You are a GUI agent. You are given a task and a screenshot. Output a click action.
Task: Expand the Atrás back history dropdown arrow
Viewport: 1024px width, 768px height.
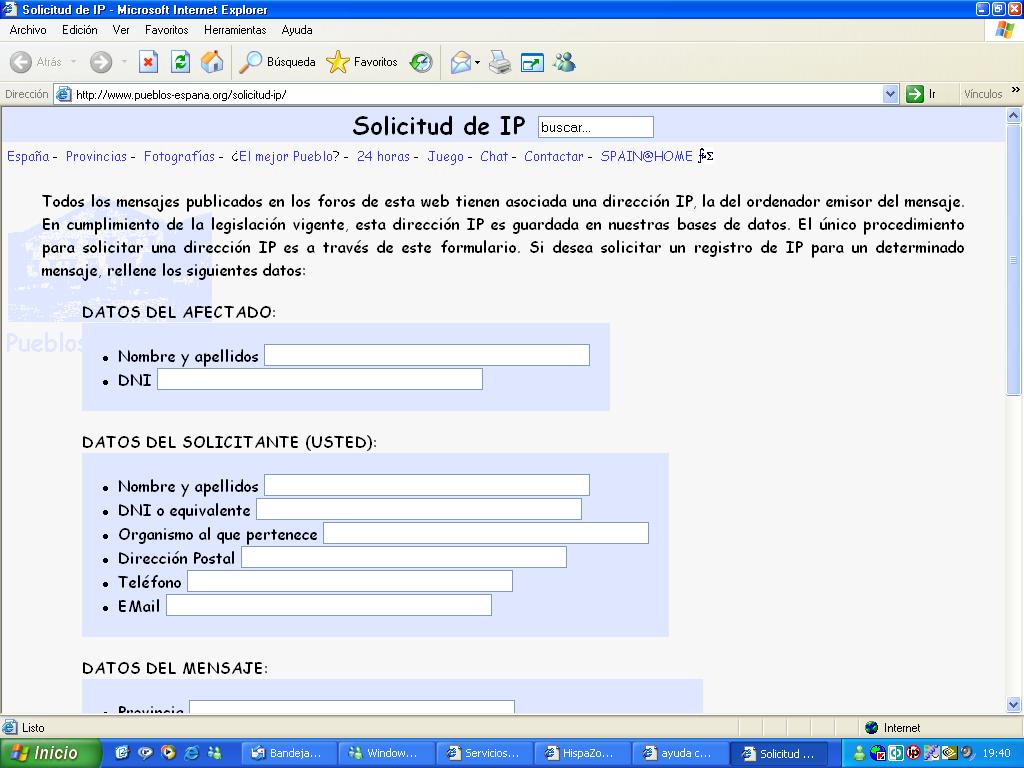pyautogui.click(x=73, y=62)
